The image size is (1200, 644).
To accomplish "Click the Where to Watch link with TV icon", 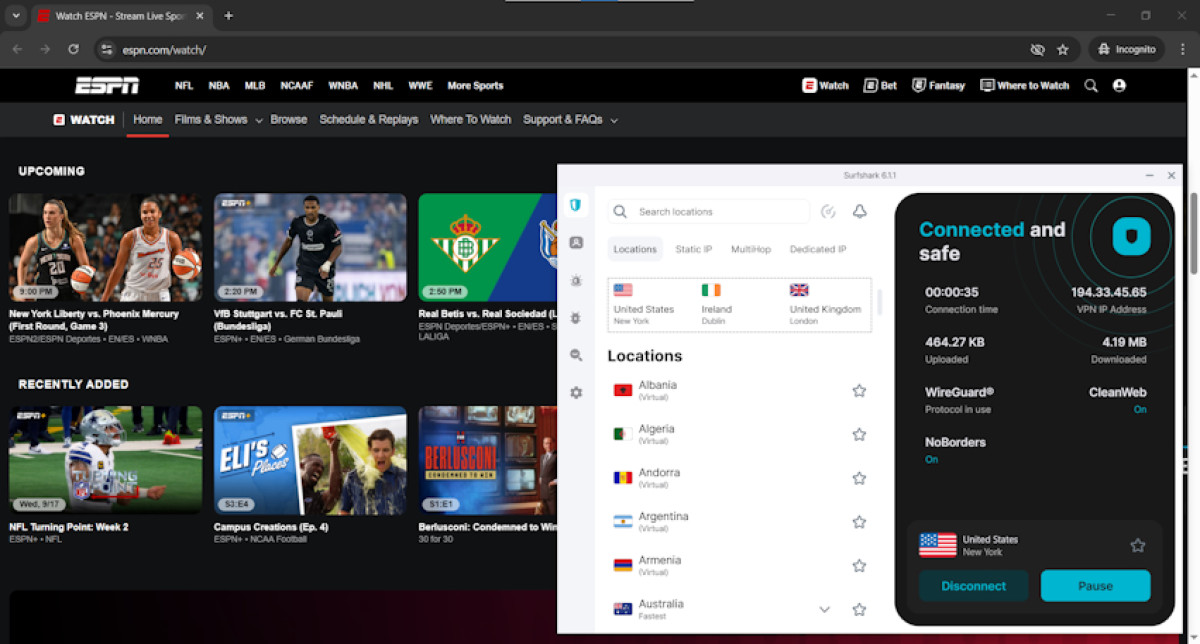I will pyautogui.click(x=1025, y=86).
